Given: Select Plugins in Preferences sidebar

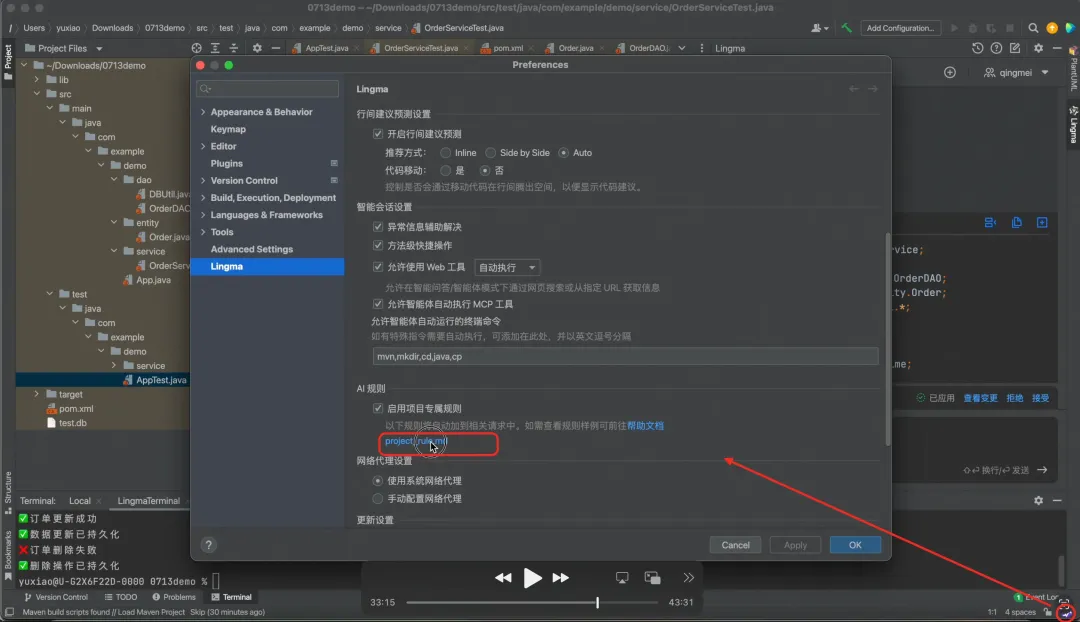Looking at the screenshot, I should 227,163.
